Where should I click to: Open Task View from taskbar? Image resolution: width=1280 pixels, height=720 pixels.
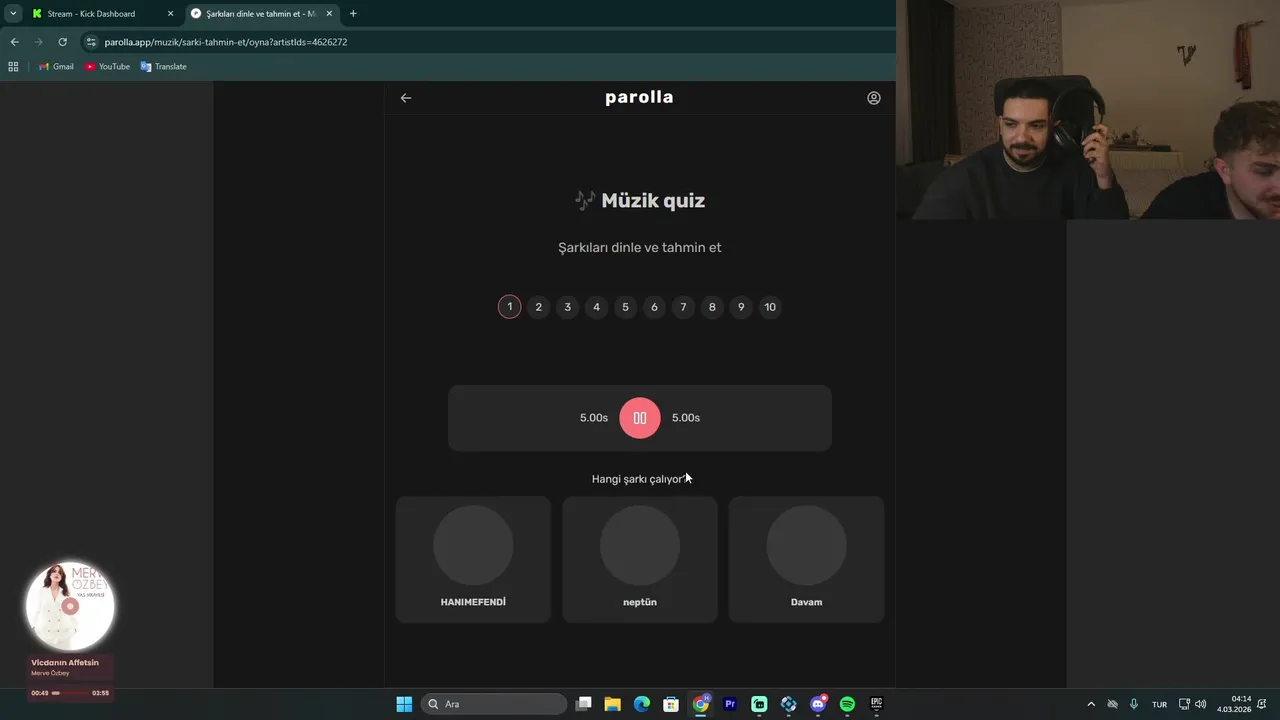point(584,704)
